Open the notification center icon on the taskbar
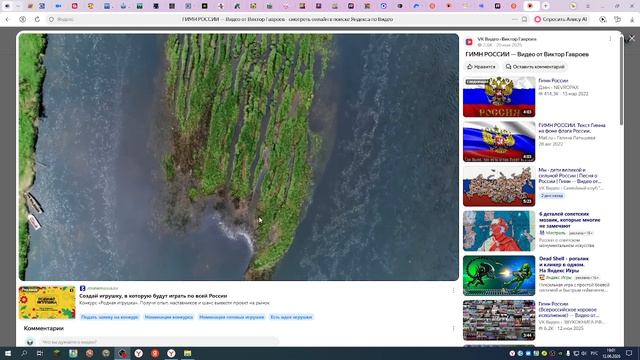640x360 pixels. (629, 353)
